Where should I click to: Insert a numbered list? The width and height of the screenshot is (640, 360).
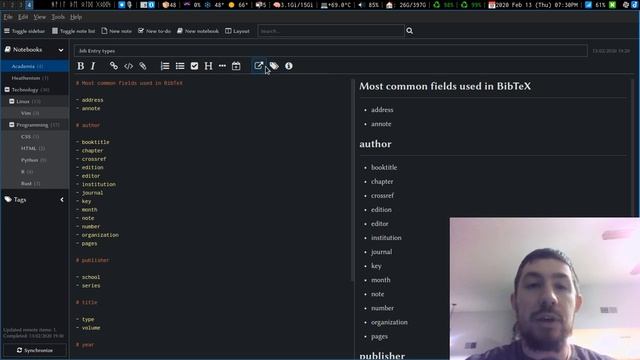165,66
